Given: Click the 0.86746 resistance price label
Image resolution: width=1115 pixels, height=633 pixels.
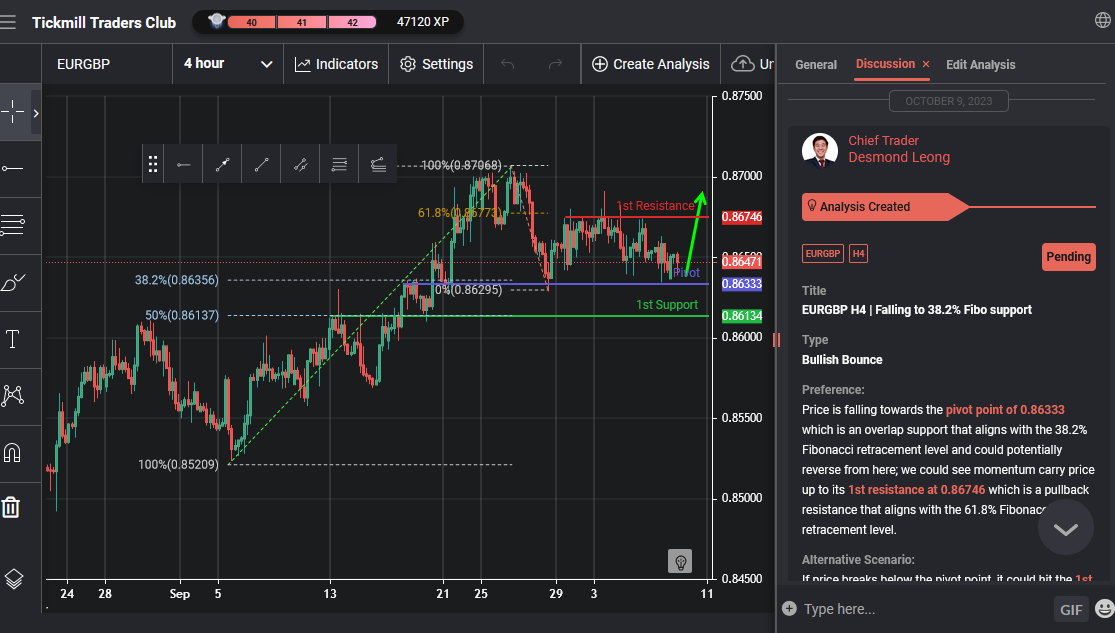Looking at the screenshot, I should pos(742,218).
